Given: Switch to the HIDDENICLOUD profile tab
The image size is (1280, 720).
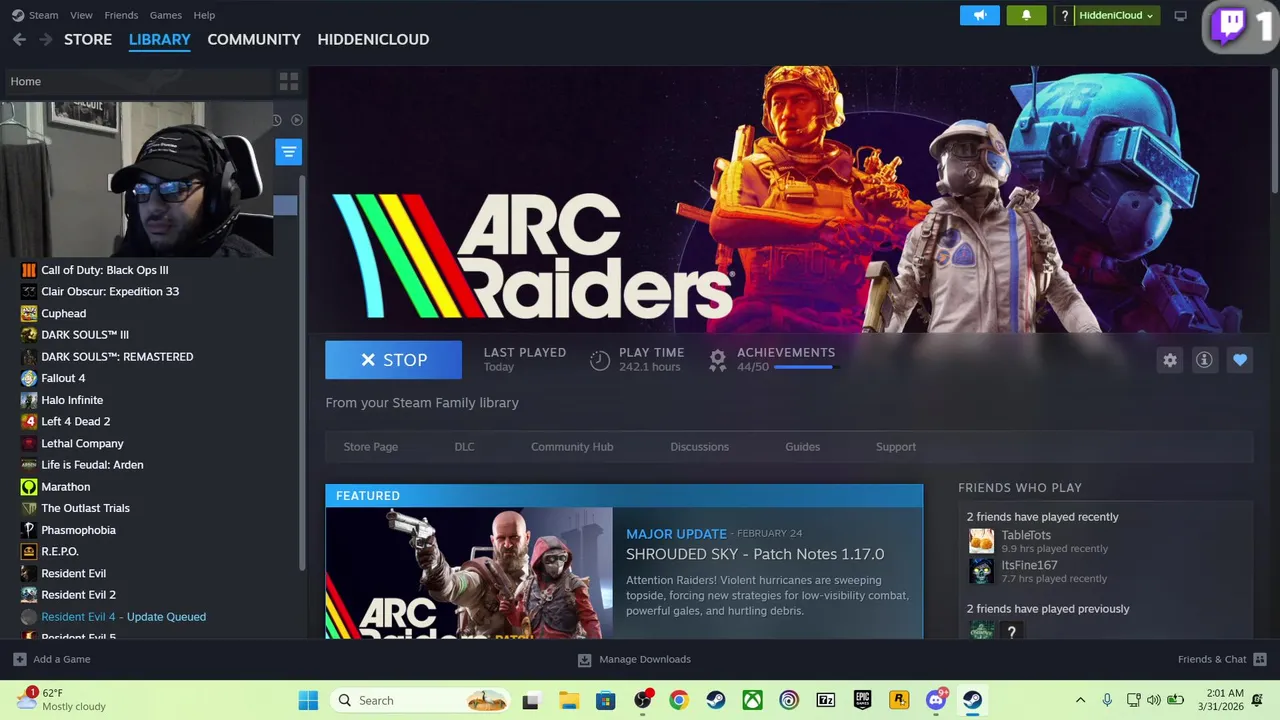Looking at the screenshot, I should coord(373,39).
